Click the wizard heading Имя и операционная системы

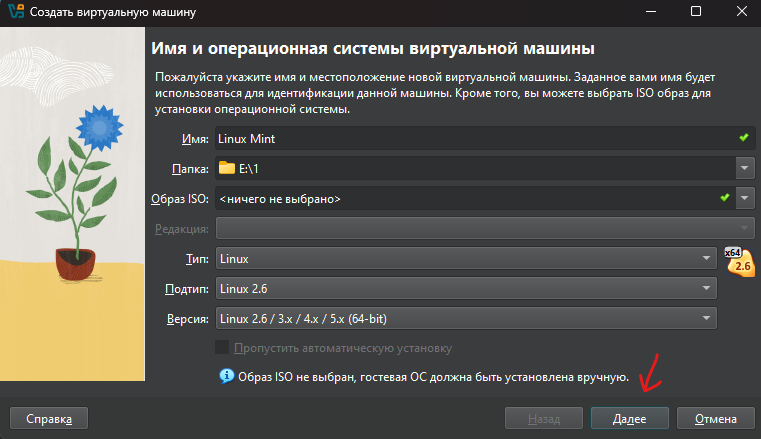point(373,49)
